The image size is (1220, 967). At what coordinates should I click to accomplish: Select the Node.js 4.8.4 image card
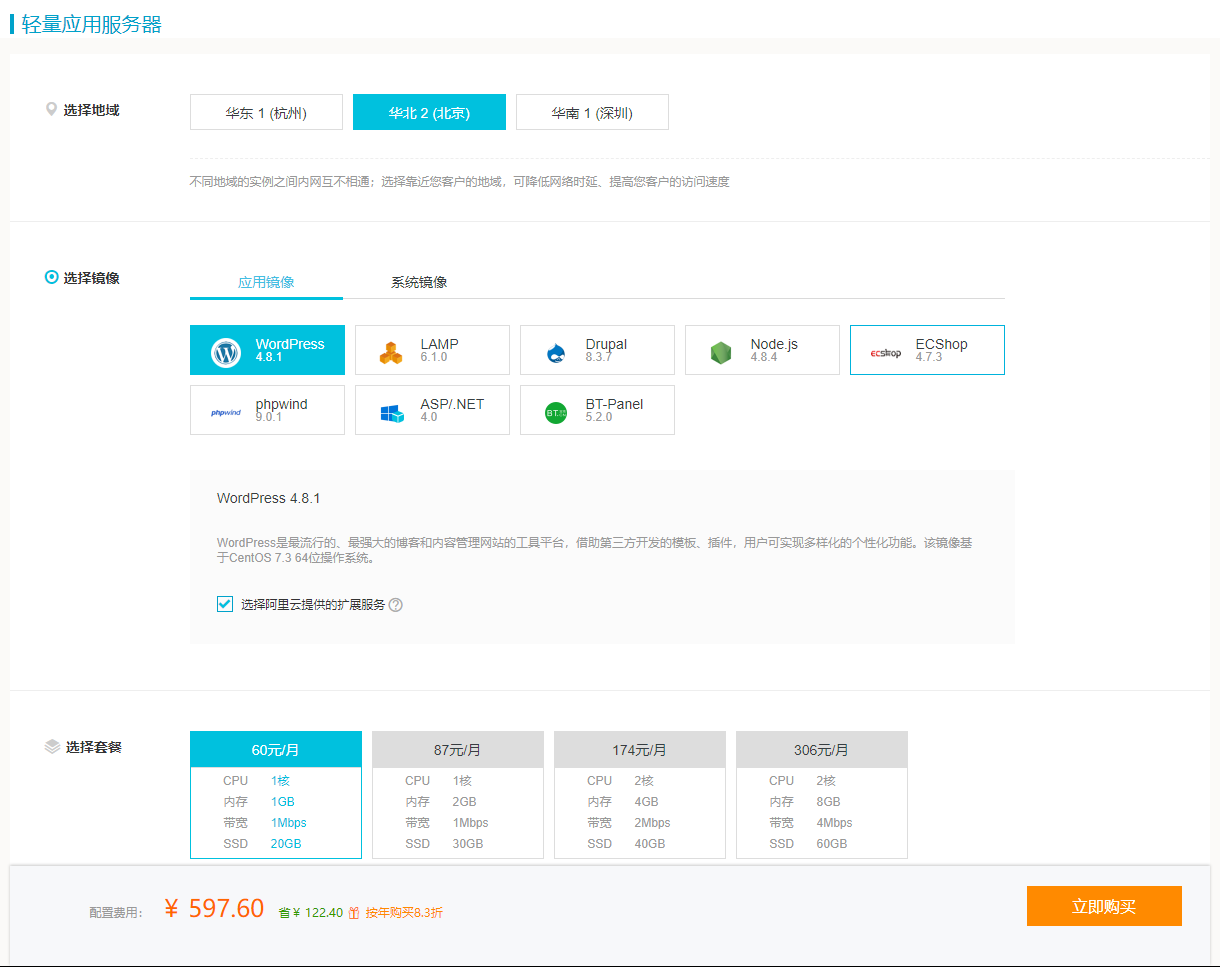762,350
